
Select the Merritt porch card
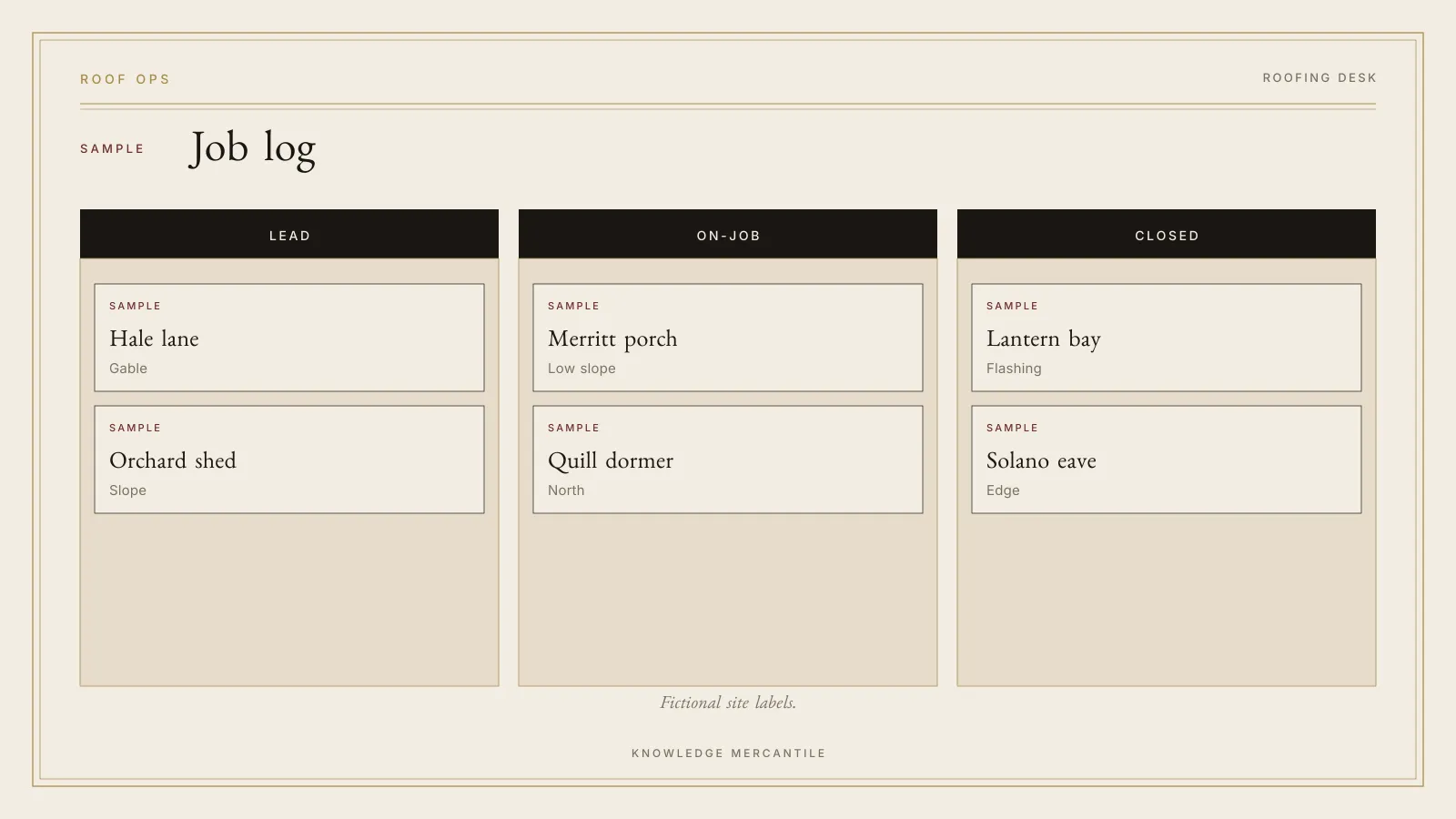click(728, 338)
